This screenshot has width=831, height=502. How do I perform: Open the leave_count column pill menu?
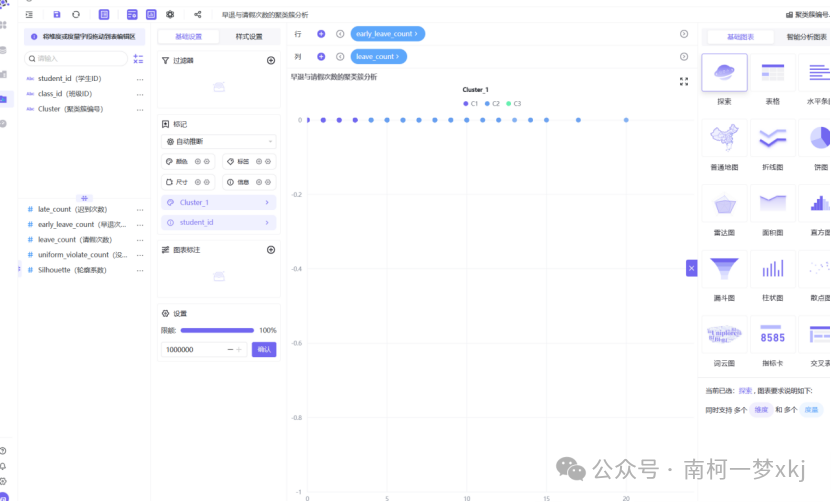click(x=378, y=57)
